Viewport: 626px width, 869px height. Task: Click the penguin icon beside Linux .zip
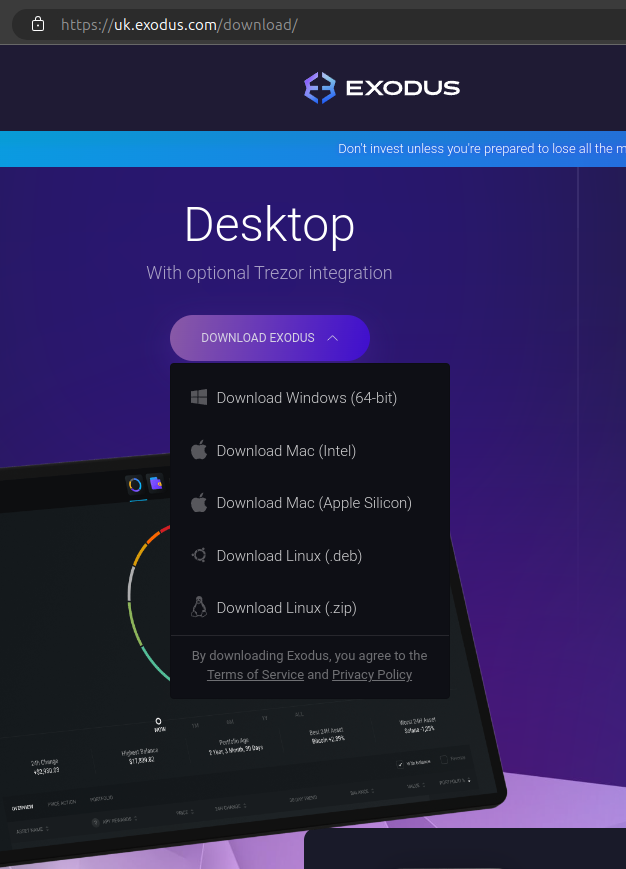(x=199, y=607)
